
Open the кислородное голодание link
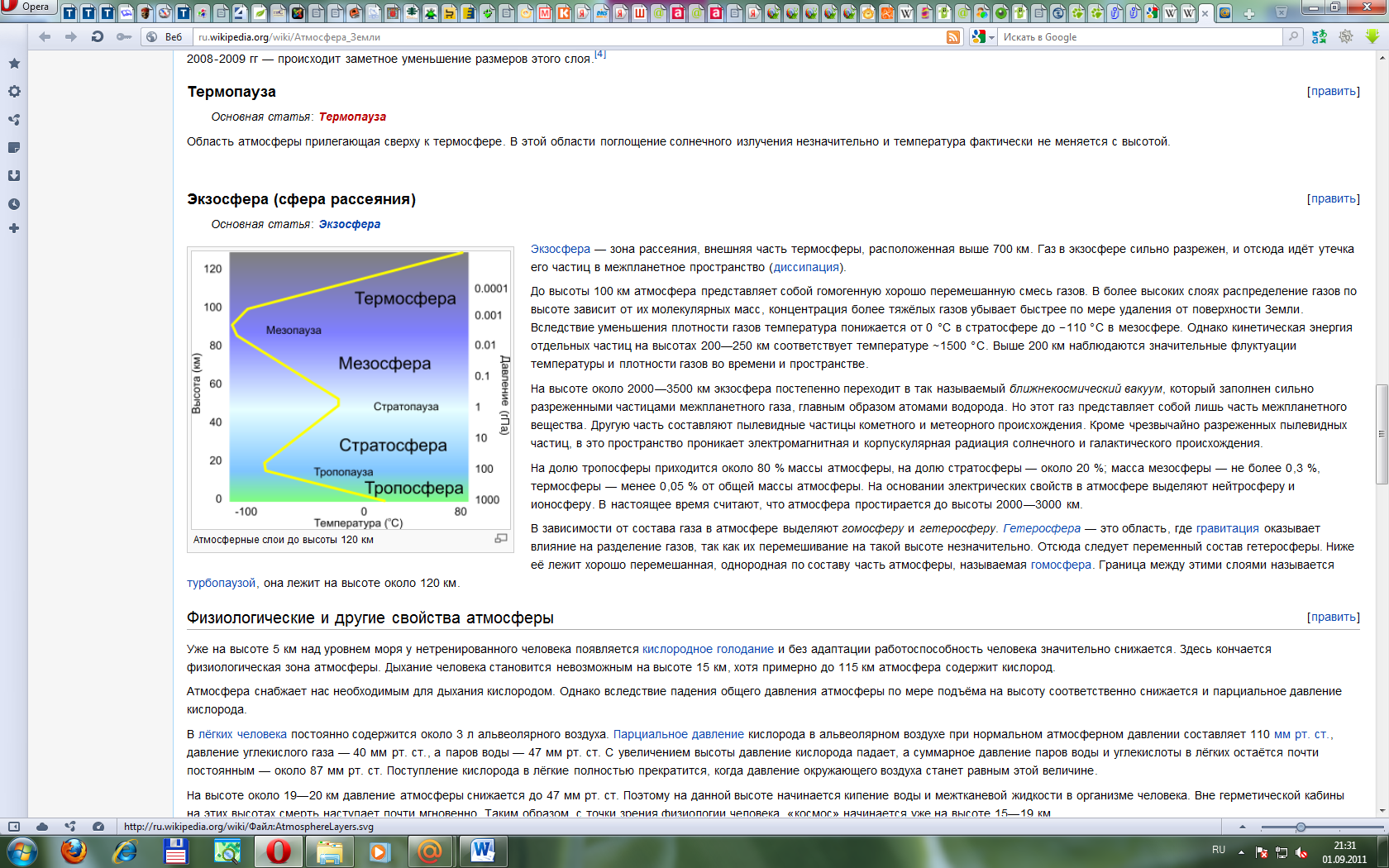pos(708,649)
